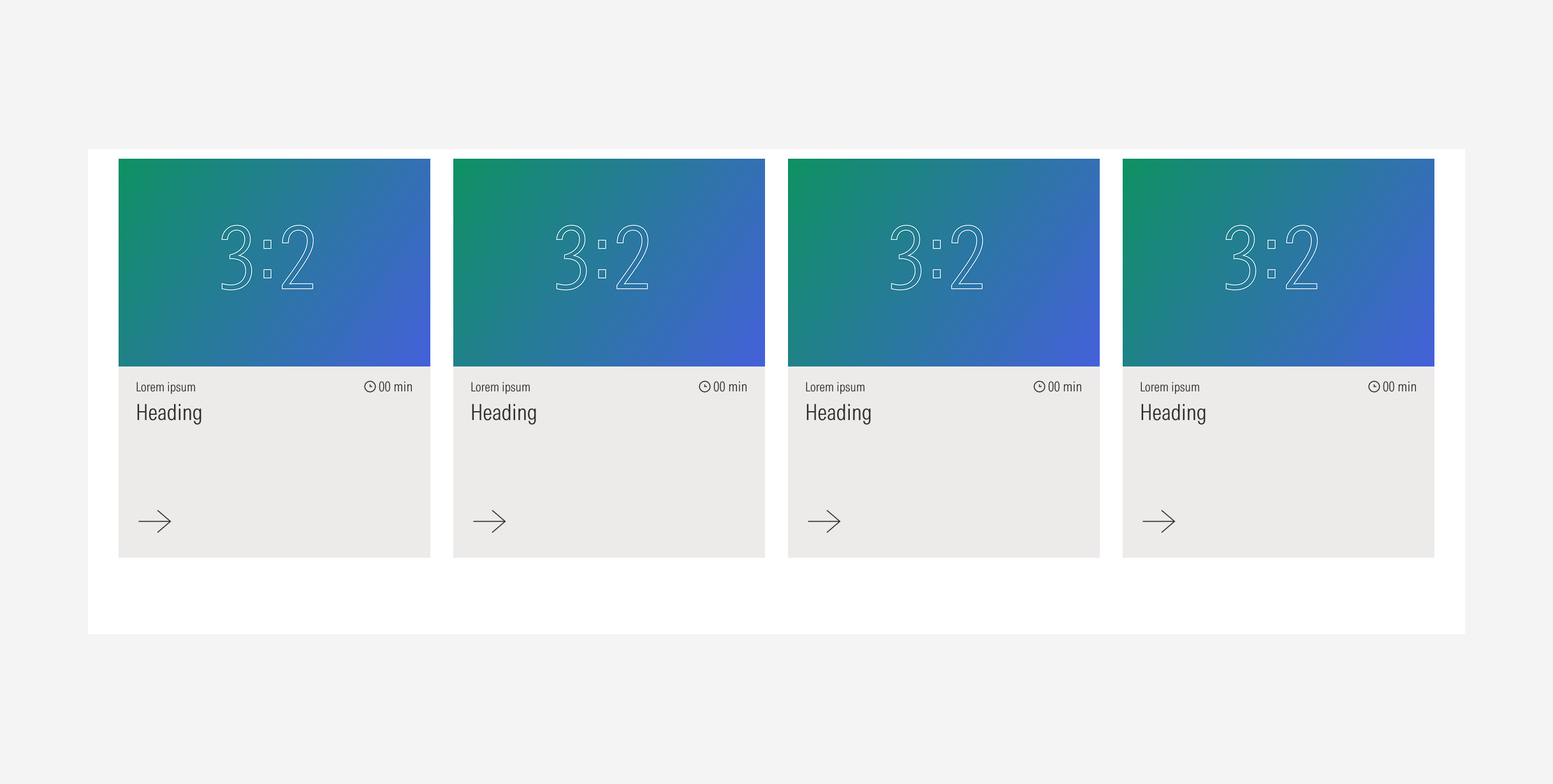This screenshot has width=1553, height=784.
Task: Click the 00 min duration on the first card
Action: coord(394,386)
